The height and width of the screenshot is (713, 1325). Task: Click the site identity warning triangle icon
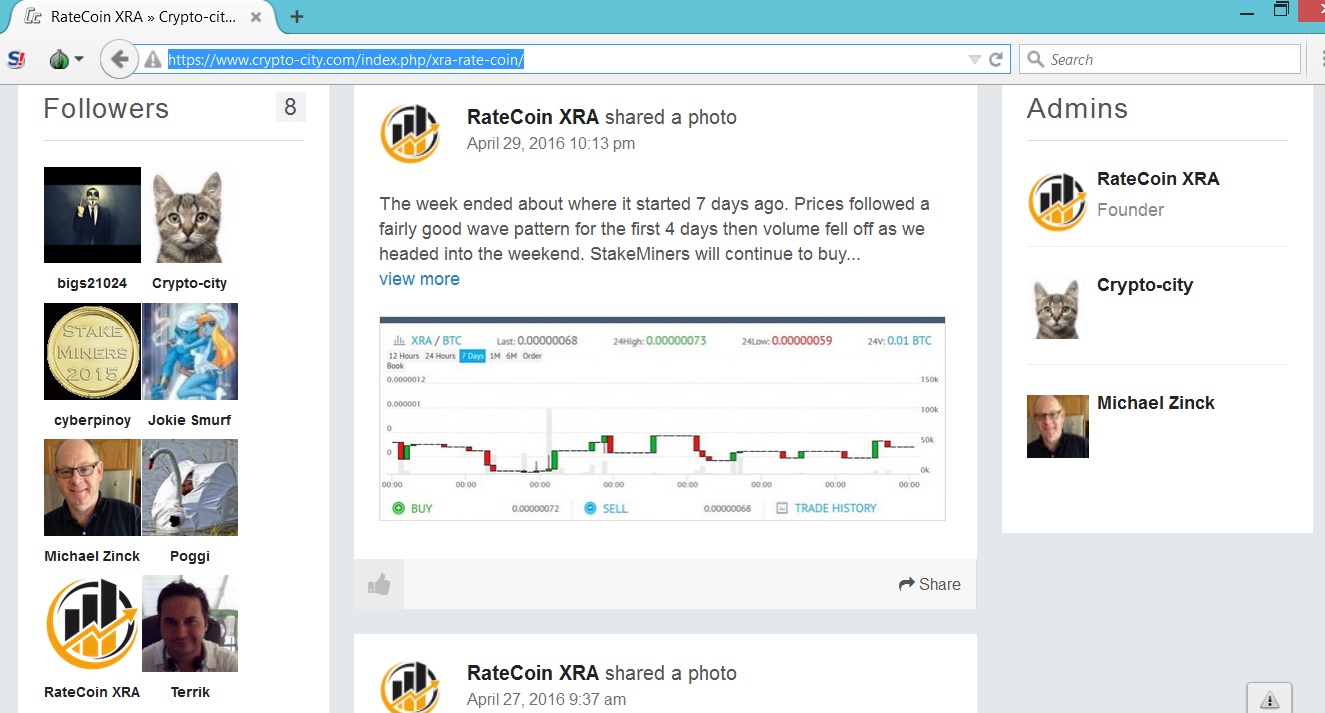(x=153, y=60)
